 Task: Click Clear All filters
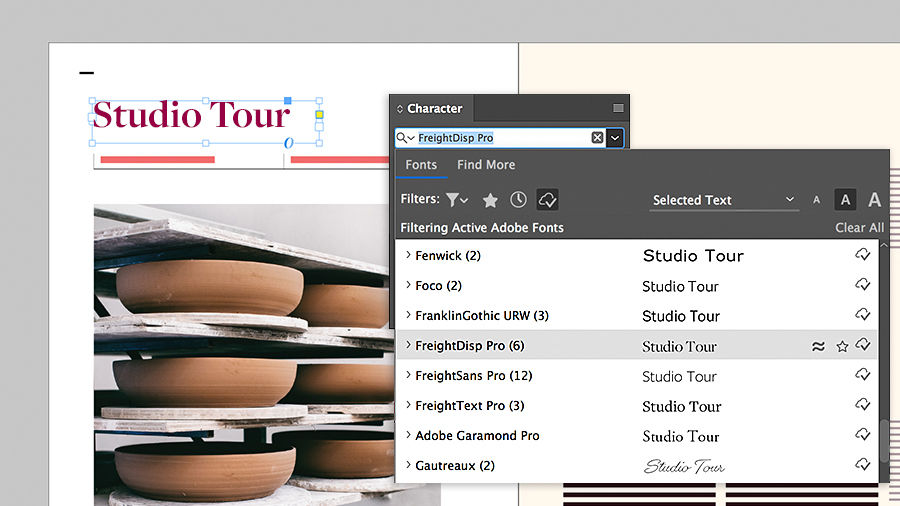pyautogui.click(x=859, y=228)
